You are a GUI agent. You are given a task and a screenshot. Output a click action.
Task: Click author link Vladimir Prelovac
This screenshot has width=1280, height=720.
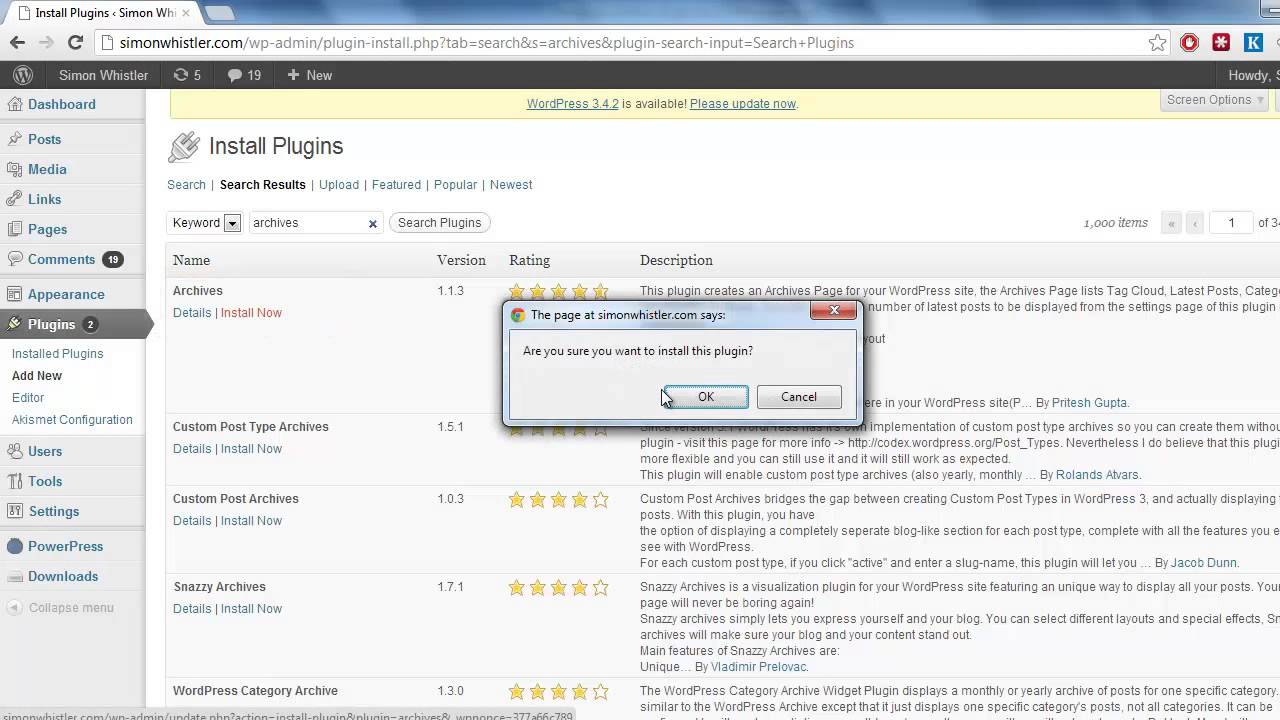pos(758,667)
